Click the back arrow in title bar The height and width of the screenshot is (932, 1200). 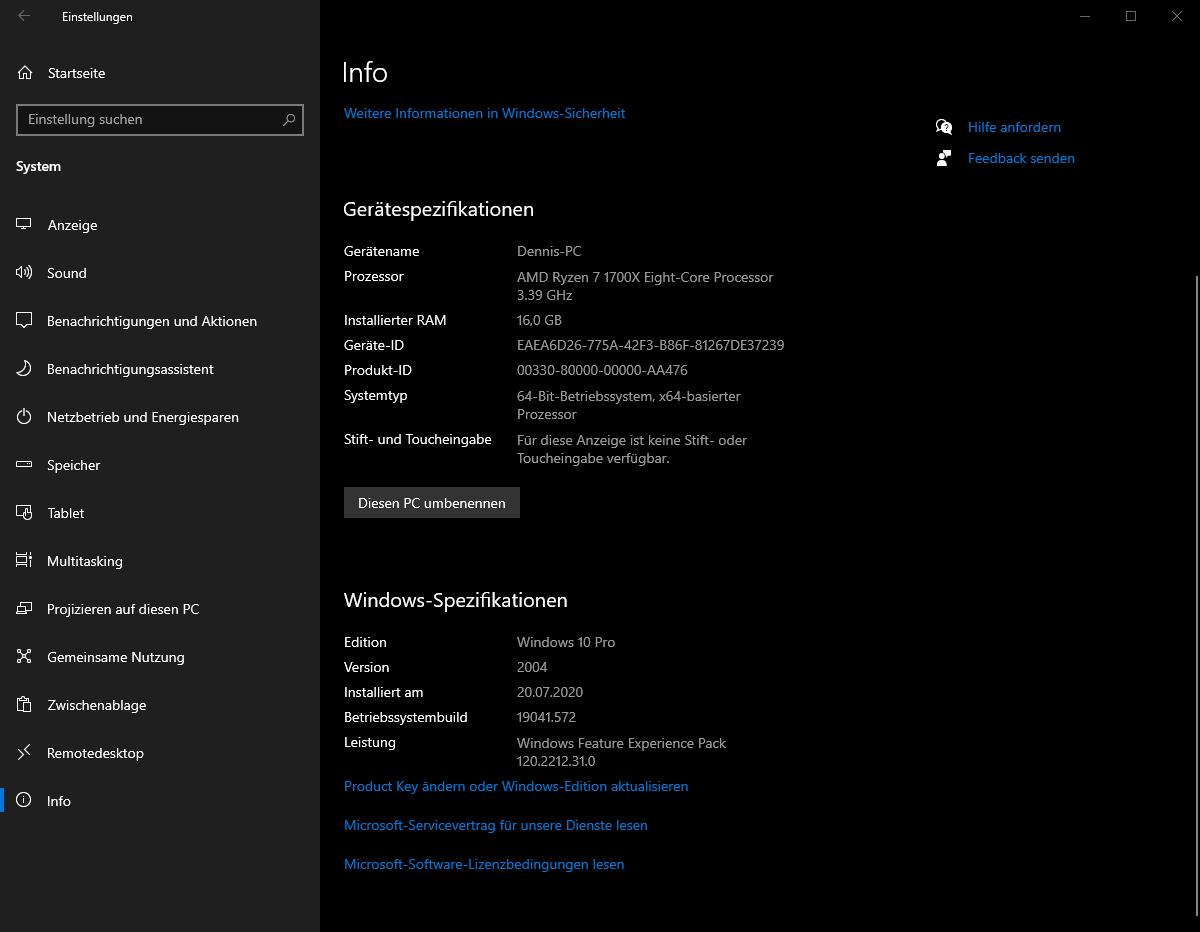24,16
